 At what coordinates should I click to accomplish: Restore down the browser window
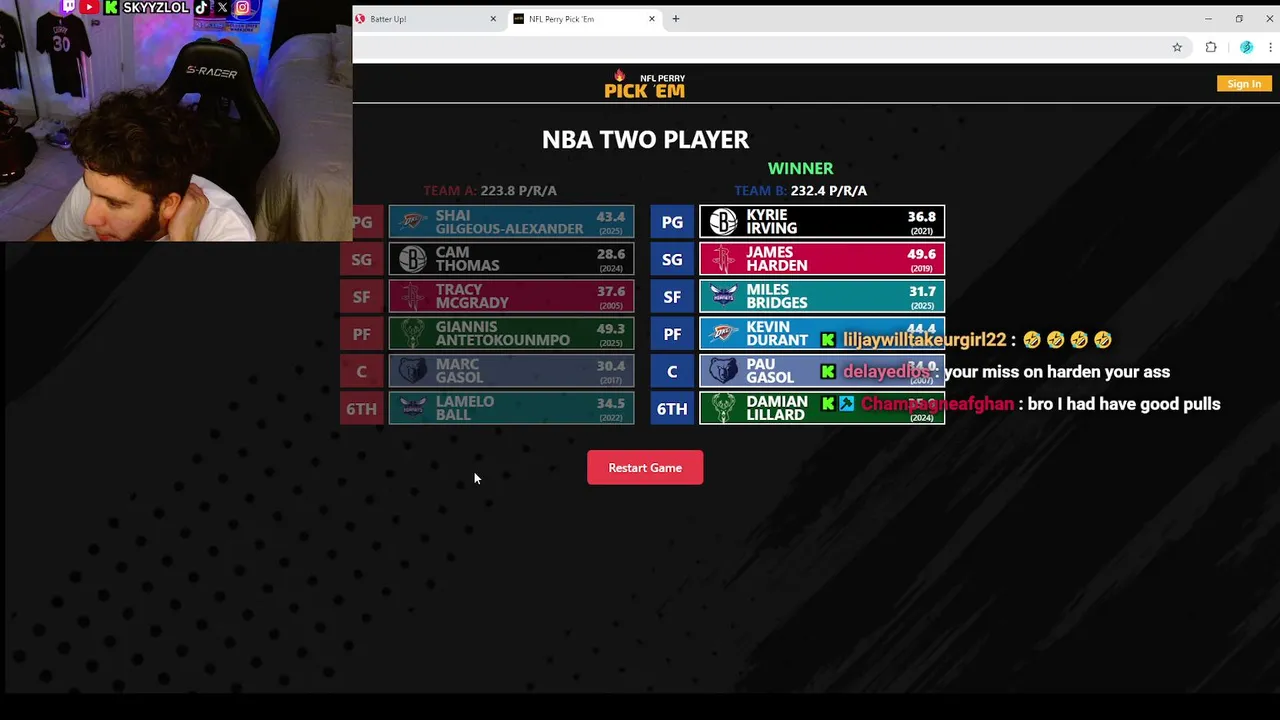1239,19
